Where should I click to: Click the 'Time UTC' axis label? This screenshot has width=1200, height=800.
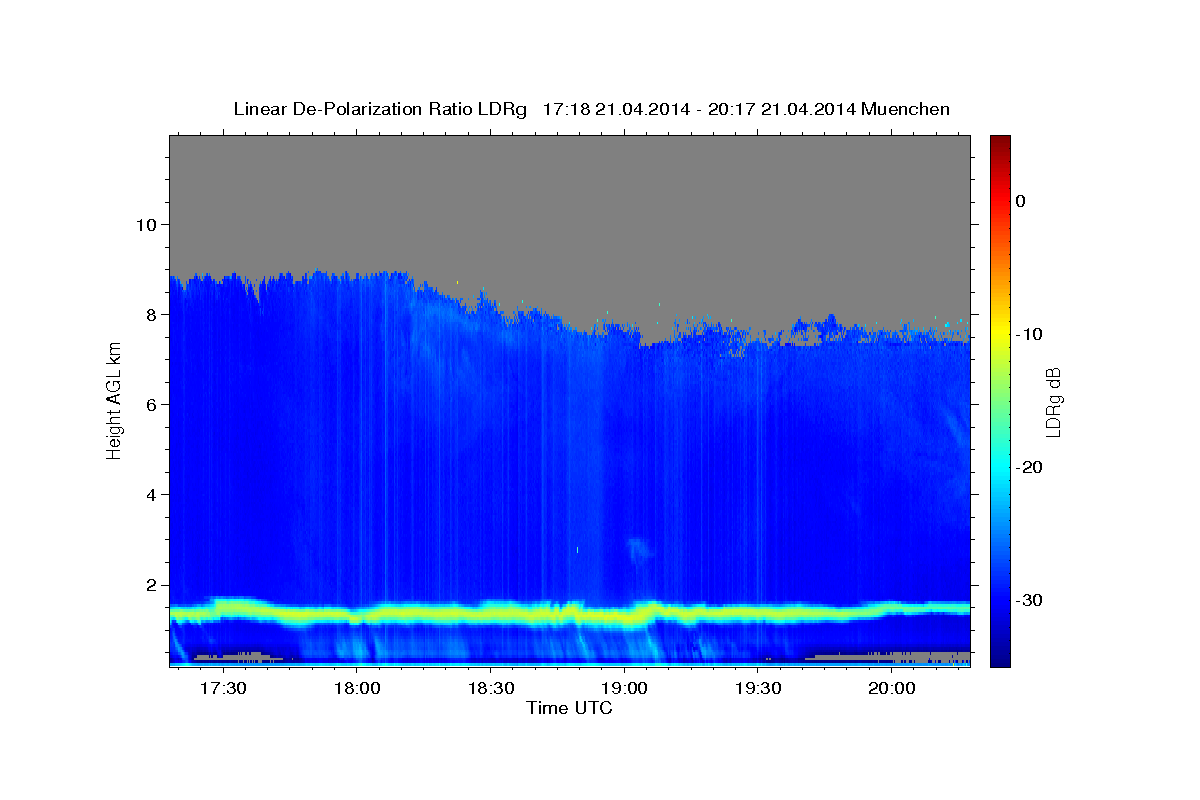(569, 708)
